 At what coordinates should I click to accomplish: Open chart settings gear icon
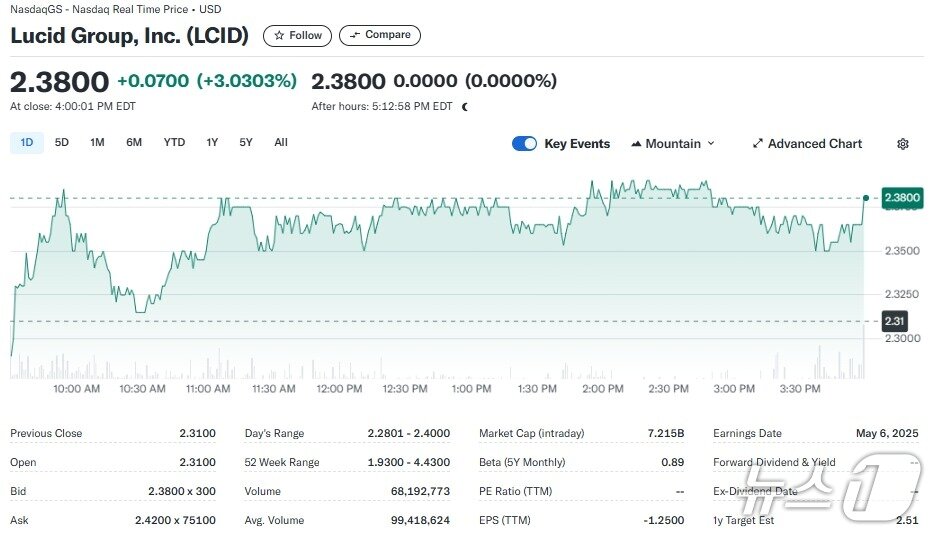coord(903,144)
